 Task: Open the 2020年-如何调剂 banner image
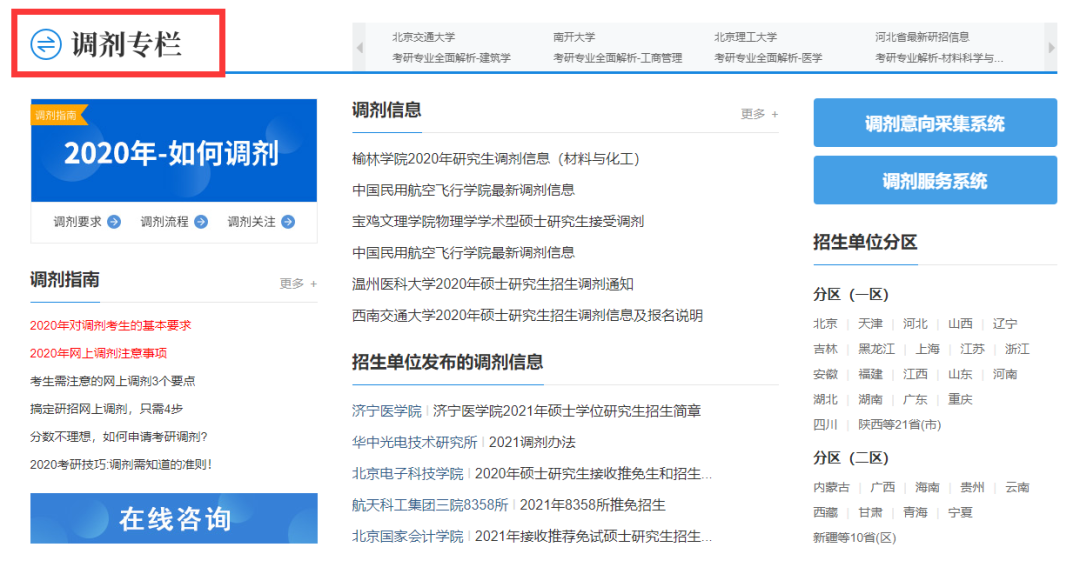point(173,153)
